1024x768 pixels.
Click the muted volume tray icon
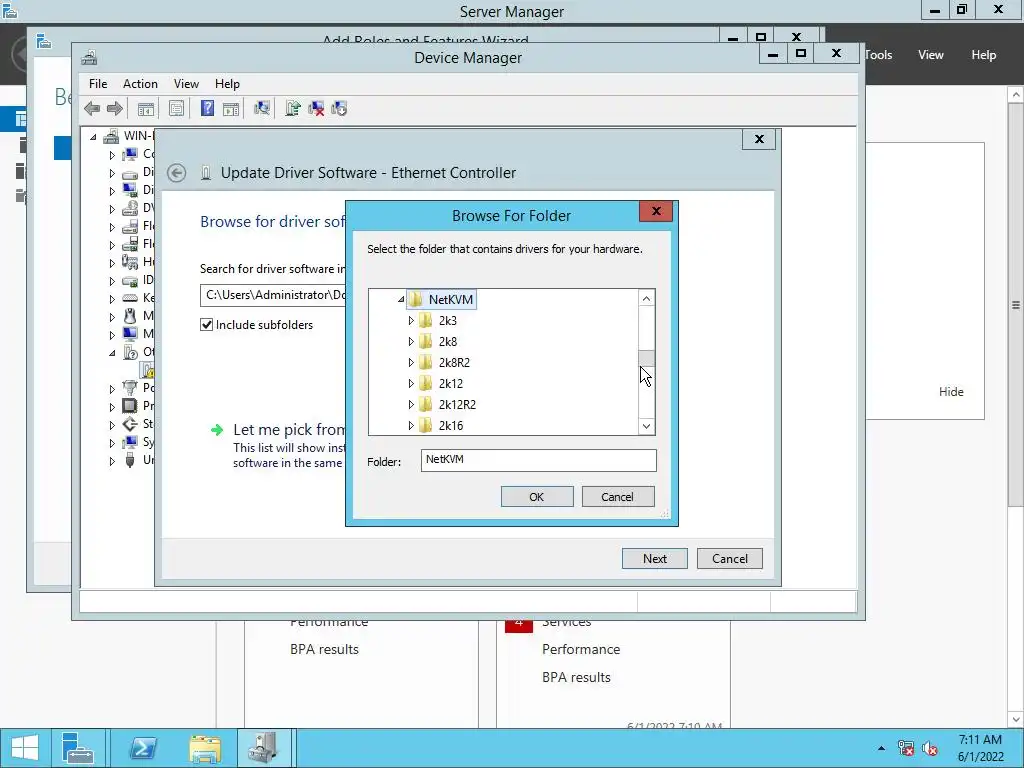[930, 748]
